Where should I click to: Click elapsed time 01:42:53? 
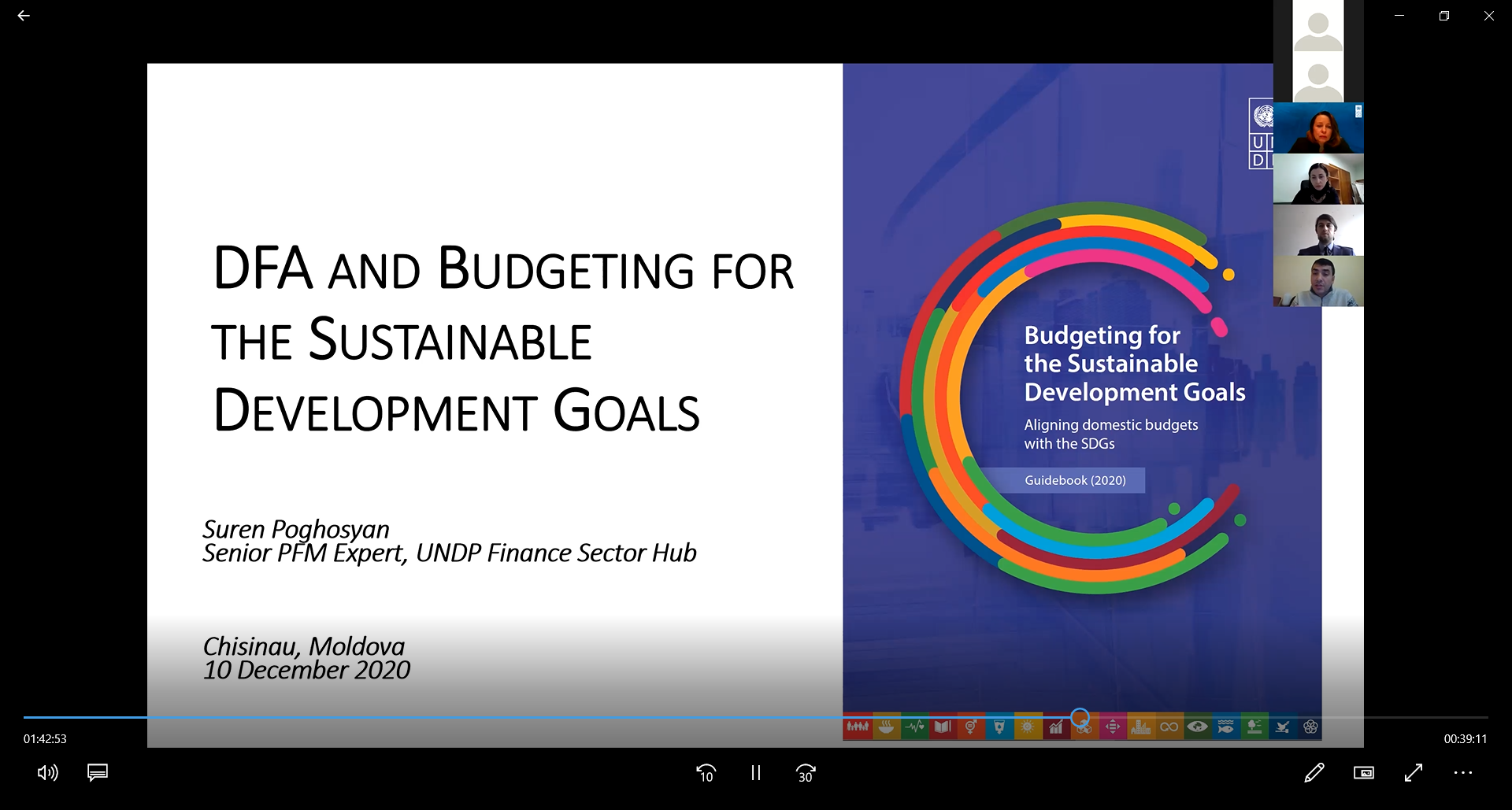pos(45,739)
